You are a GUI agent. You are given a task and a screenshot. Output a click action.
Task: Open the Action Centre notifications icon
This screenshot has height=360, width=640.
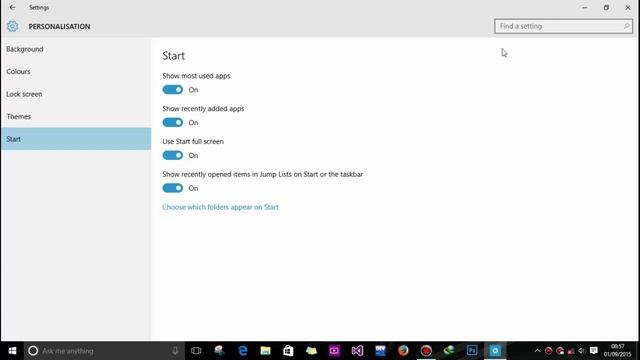point(594,351)
